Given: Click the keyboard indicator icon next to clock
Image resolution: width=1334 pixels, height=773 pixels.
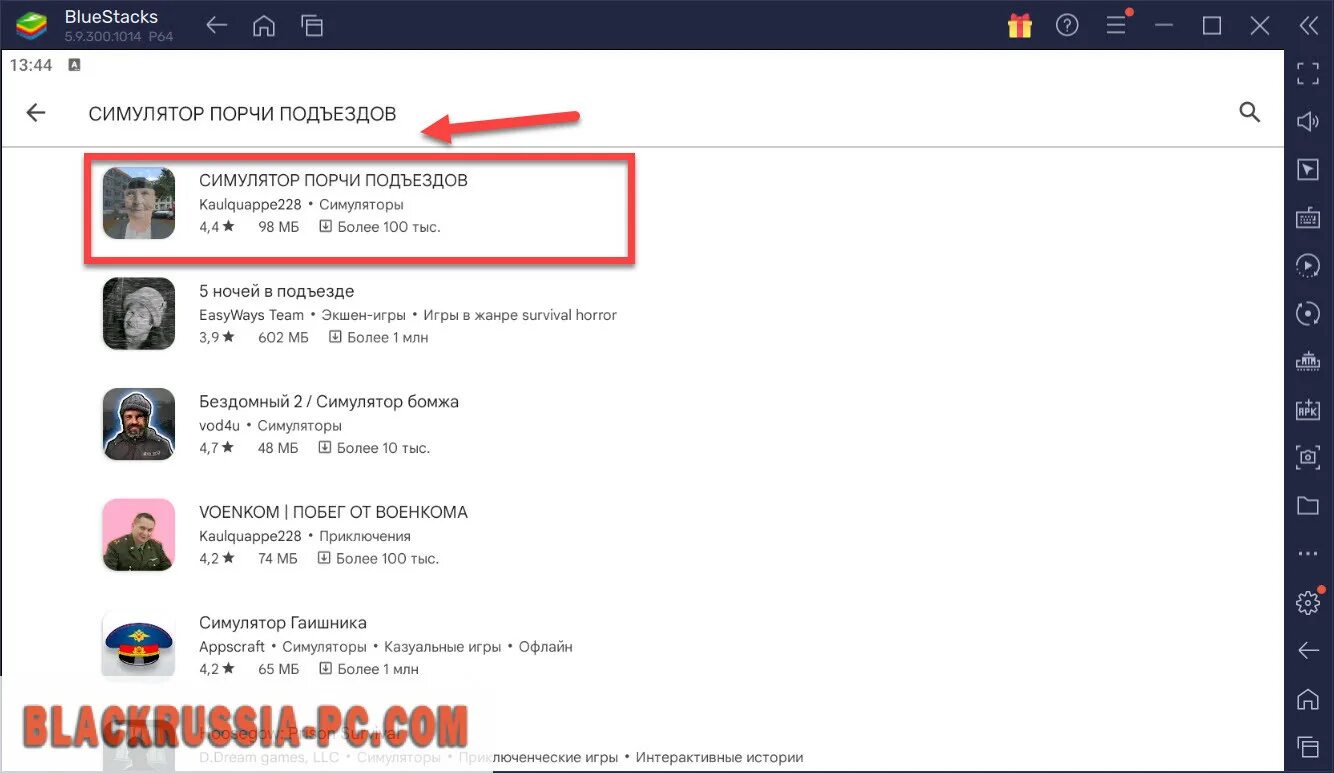Looking at the screenshot, I should pyautogui.click(x=74, y=65).
